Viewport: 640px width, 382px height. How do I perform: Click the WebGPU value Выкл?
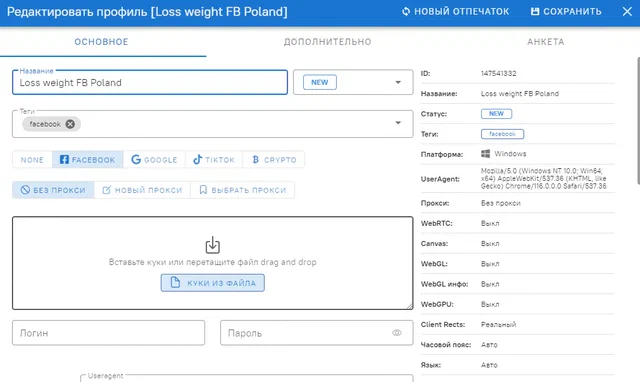pos(490,304)
